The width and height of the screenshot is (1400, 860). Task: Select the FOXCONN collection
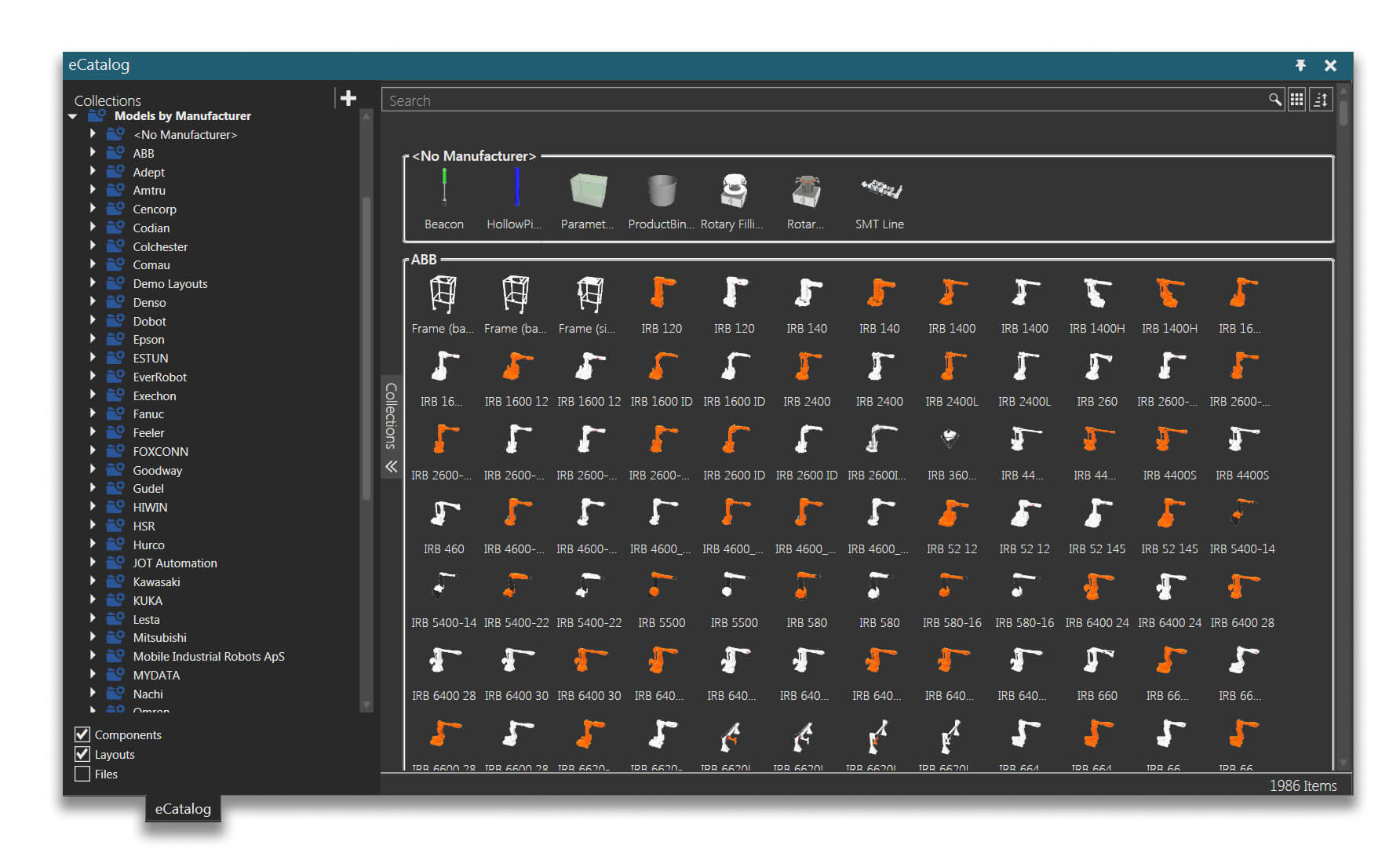coord(161,452)
